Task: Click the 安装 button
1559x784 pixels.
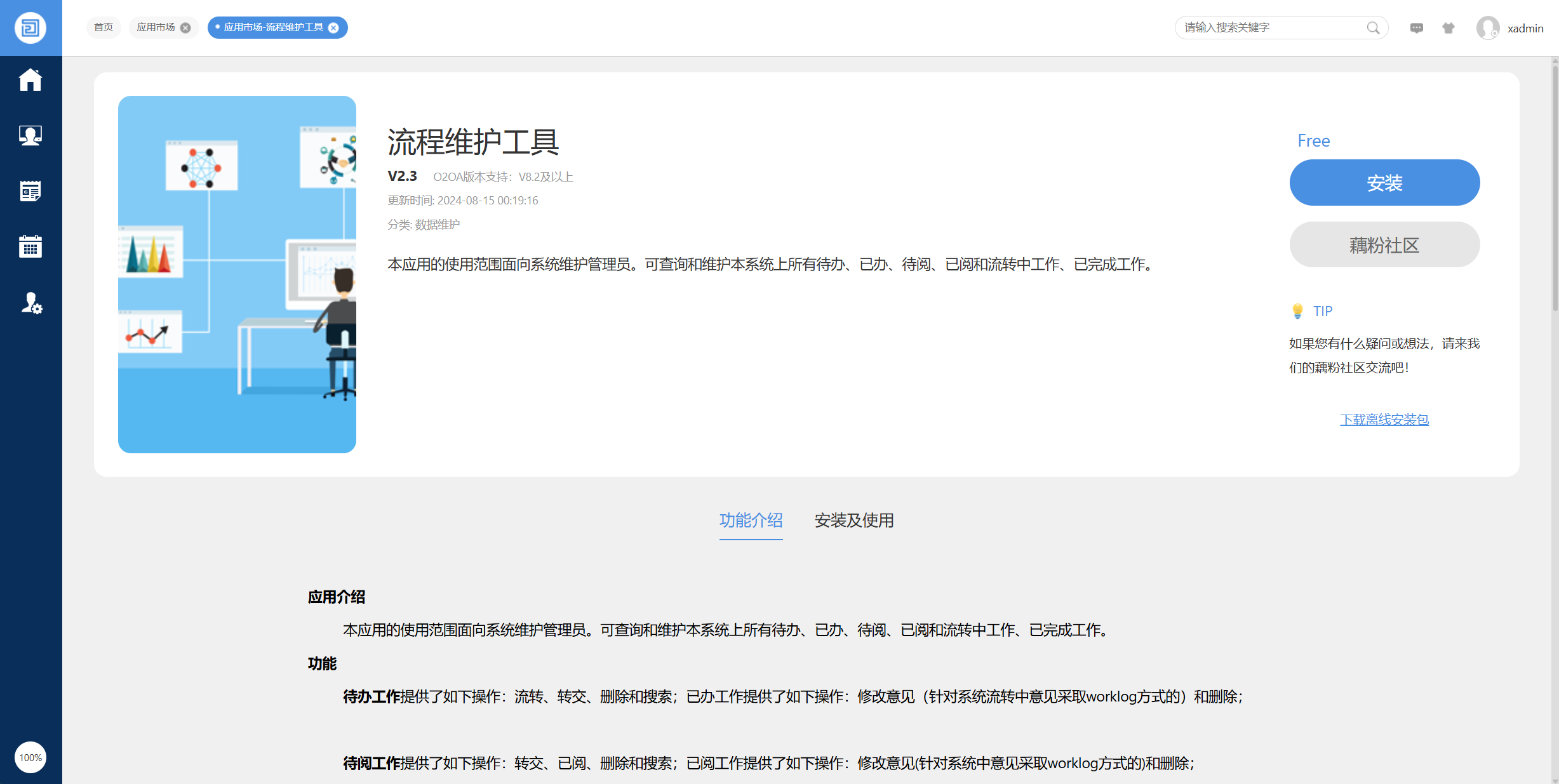Action: click(x=1384, y=183)
